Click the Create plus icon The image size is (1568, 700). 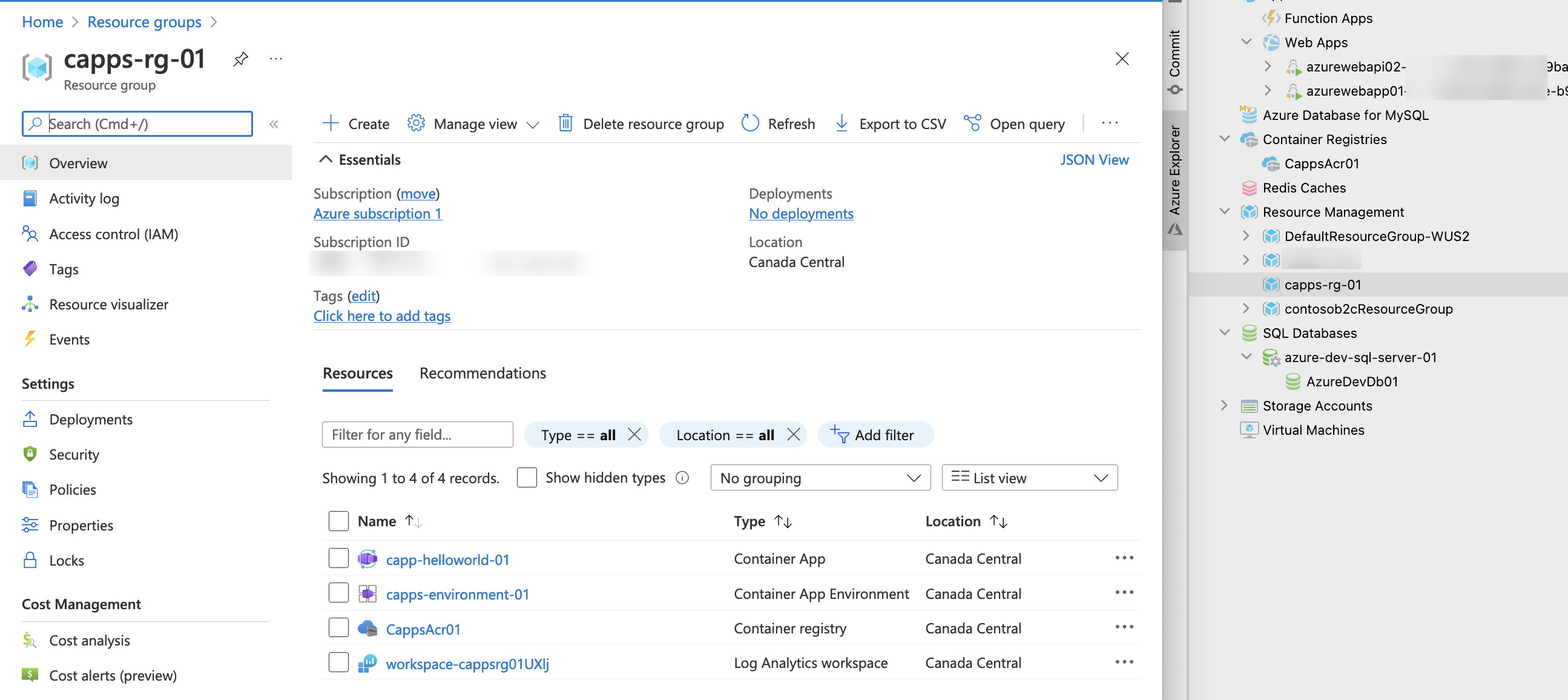[331, 124]
